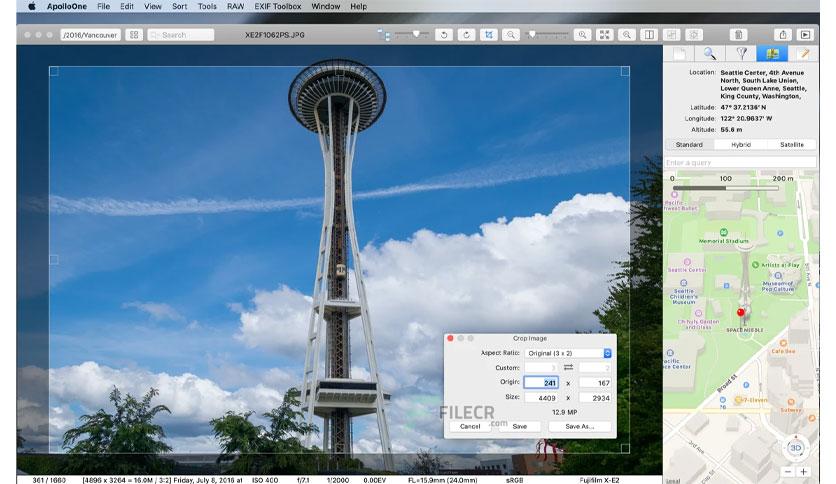Swap custom ratio values with arrows icon
This screenshot has width=836, height=484.
pos(568,367)
